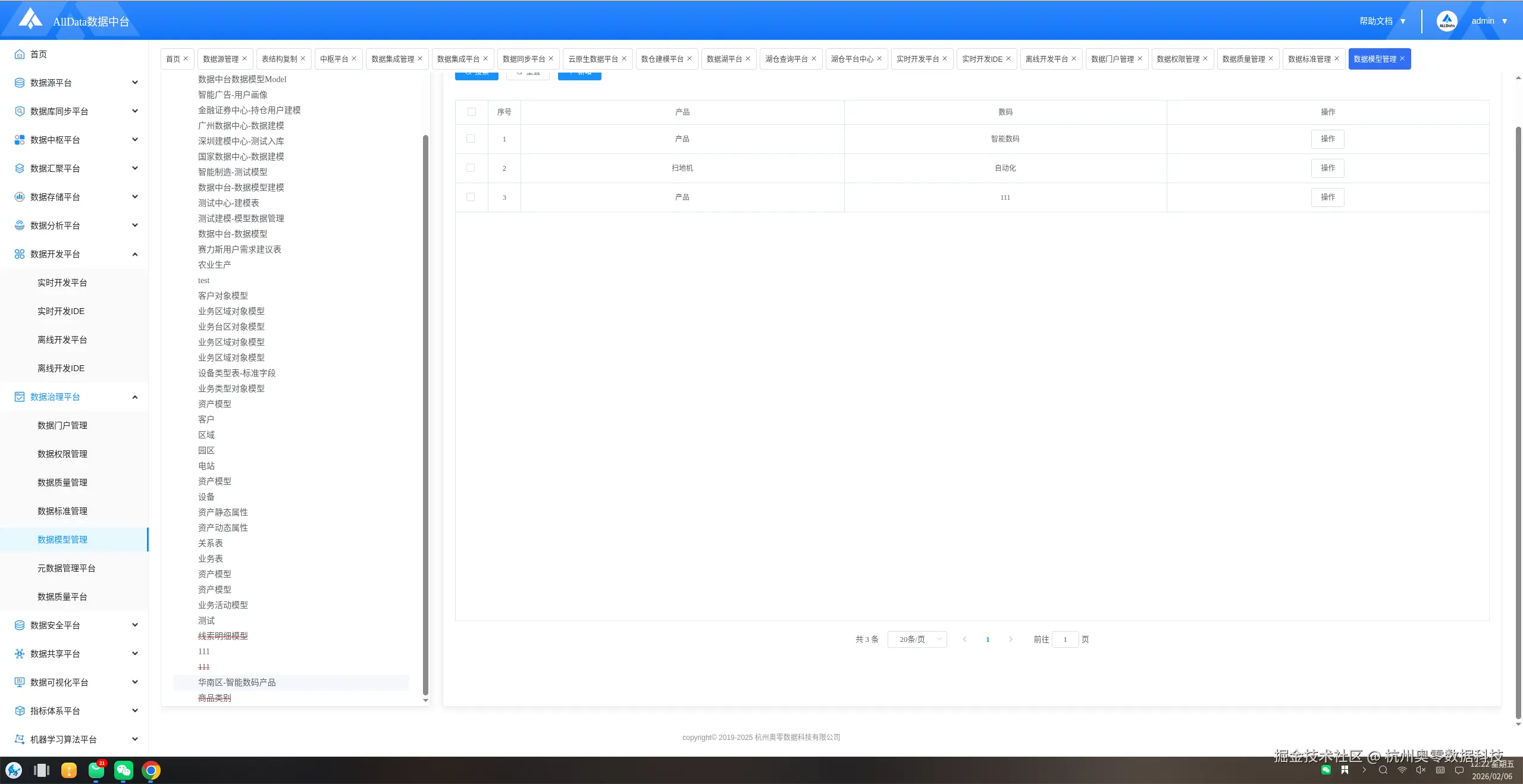Check the checkbox for row 3
The height and width of the screenshot is (784, 1523).
(471, 197)
